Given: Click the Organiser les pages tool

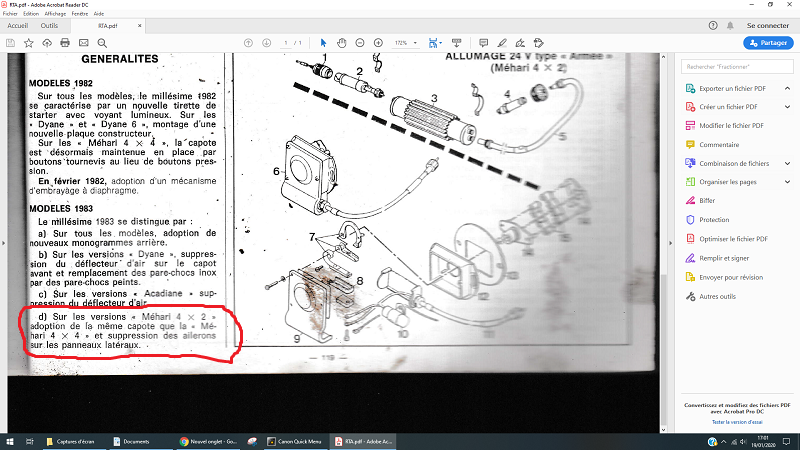Looking at the screenshot, I should (728, 182).
